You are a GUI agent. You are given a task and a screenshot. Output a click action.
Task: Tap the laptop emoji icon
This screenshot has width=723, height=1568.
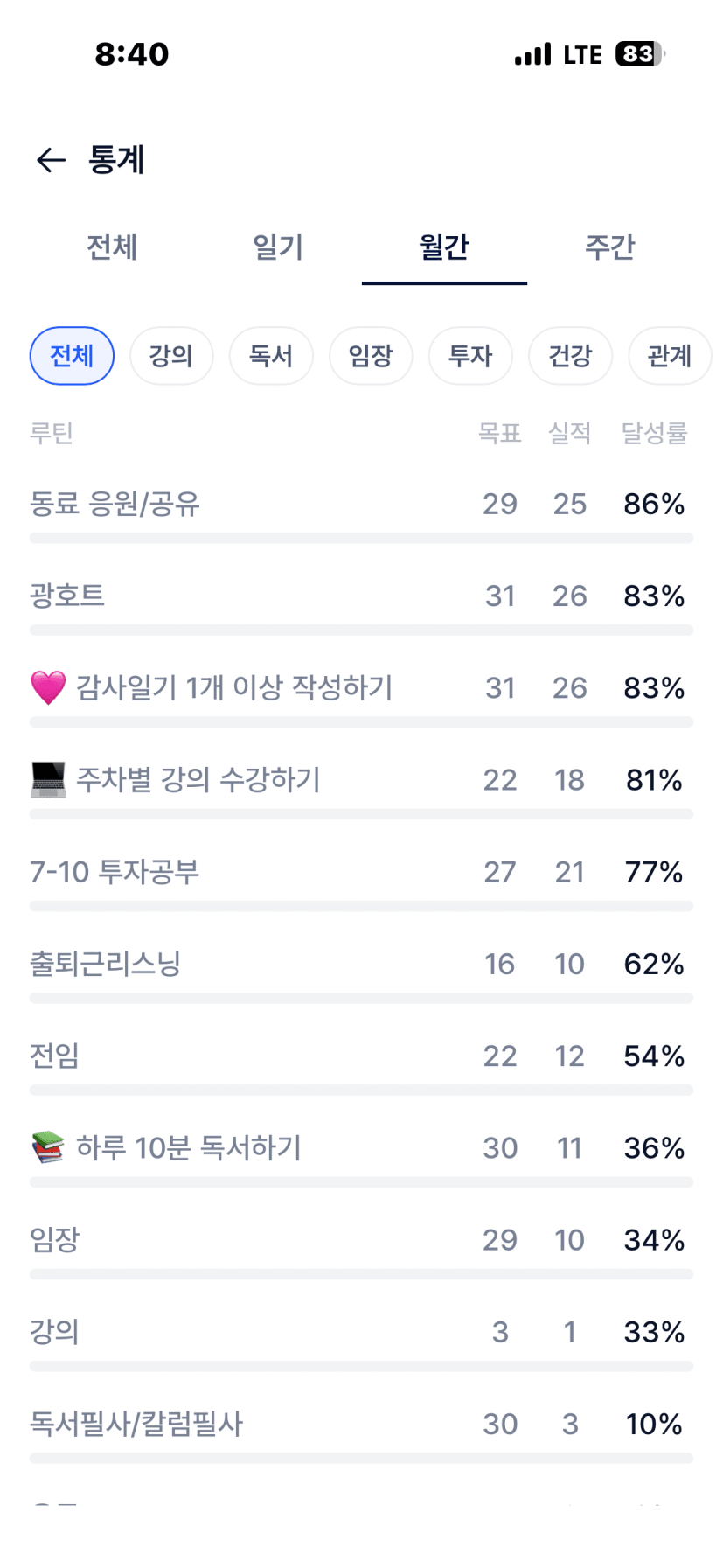(48, 780)
